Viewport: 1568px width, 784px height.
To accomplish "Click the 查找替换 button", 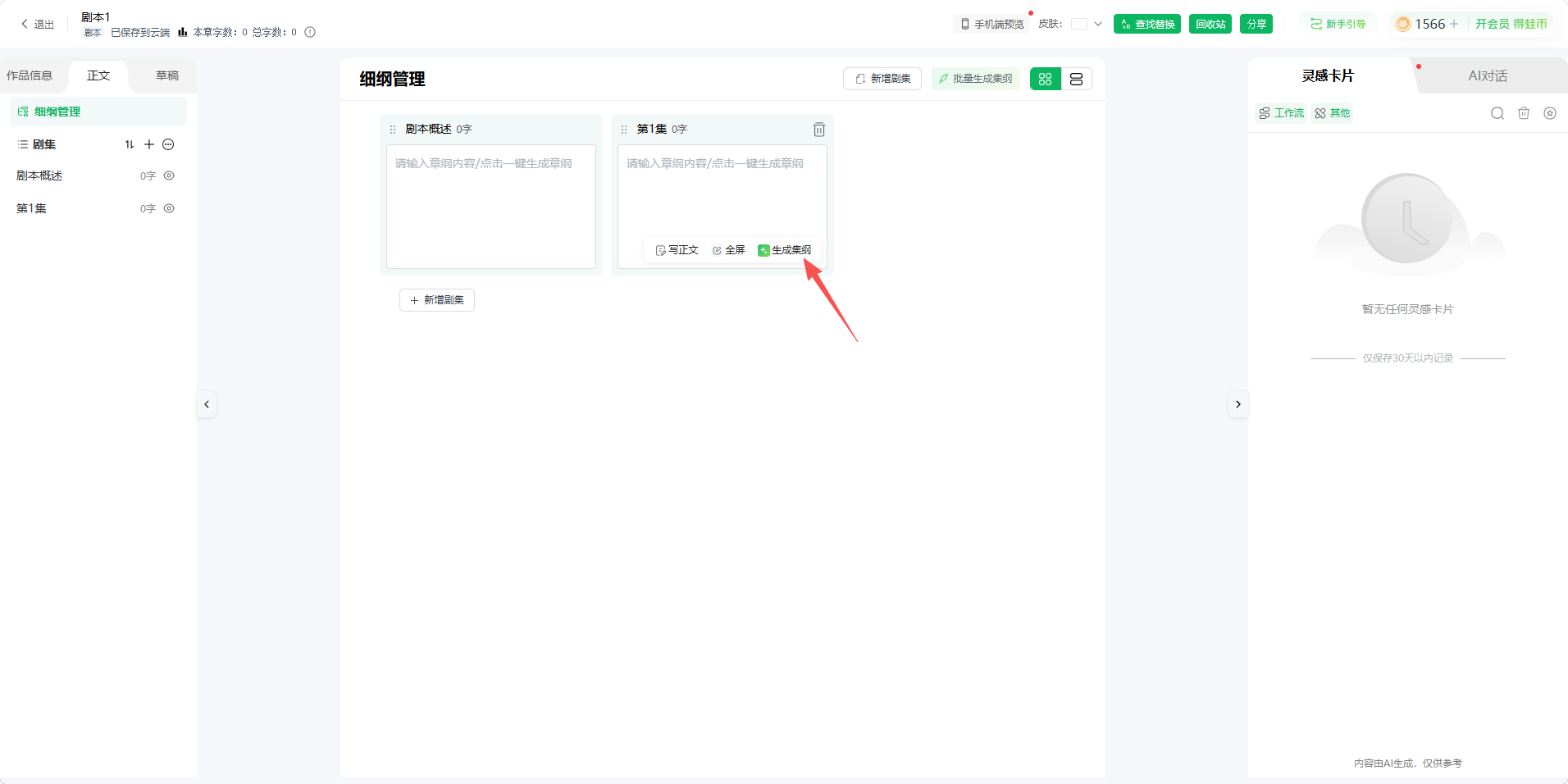I will 1147,24.
